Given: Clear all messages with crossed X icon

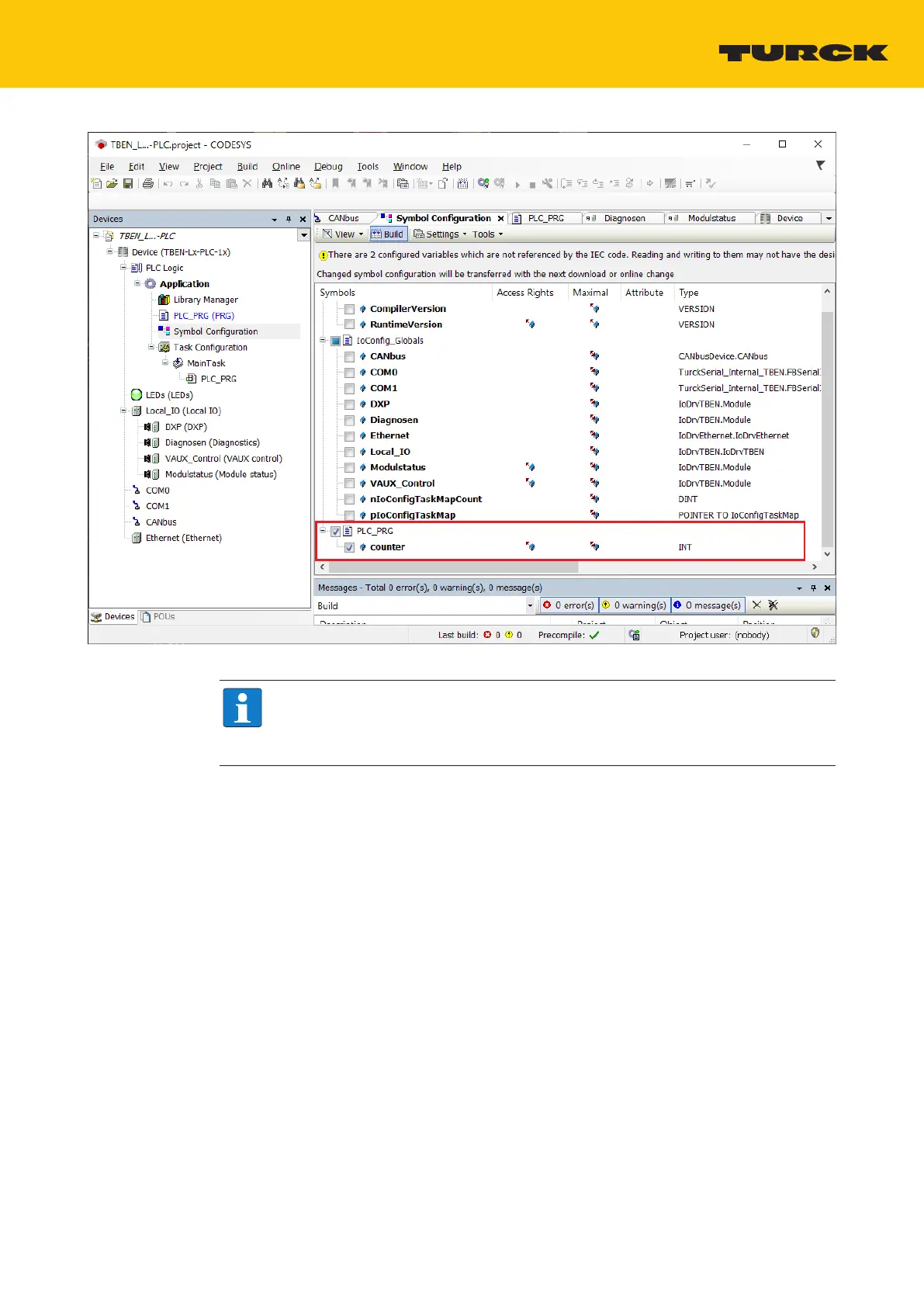Looking at the screenshot, I should click(773, 605).
